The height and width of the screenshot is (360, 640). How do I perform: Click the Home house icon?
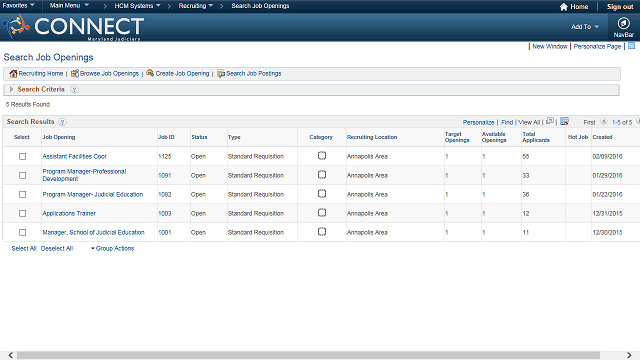click(x=564, y=7)
